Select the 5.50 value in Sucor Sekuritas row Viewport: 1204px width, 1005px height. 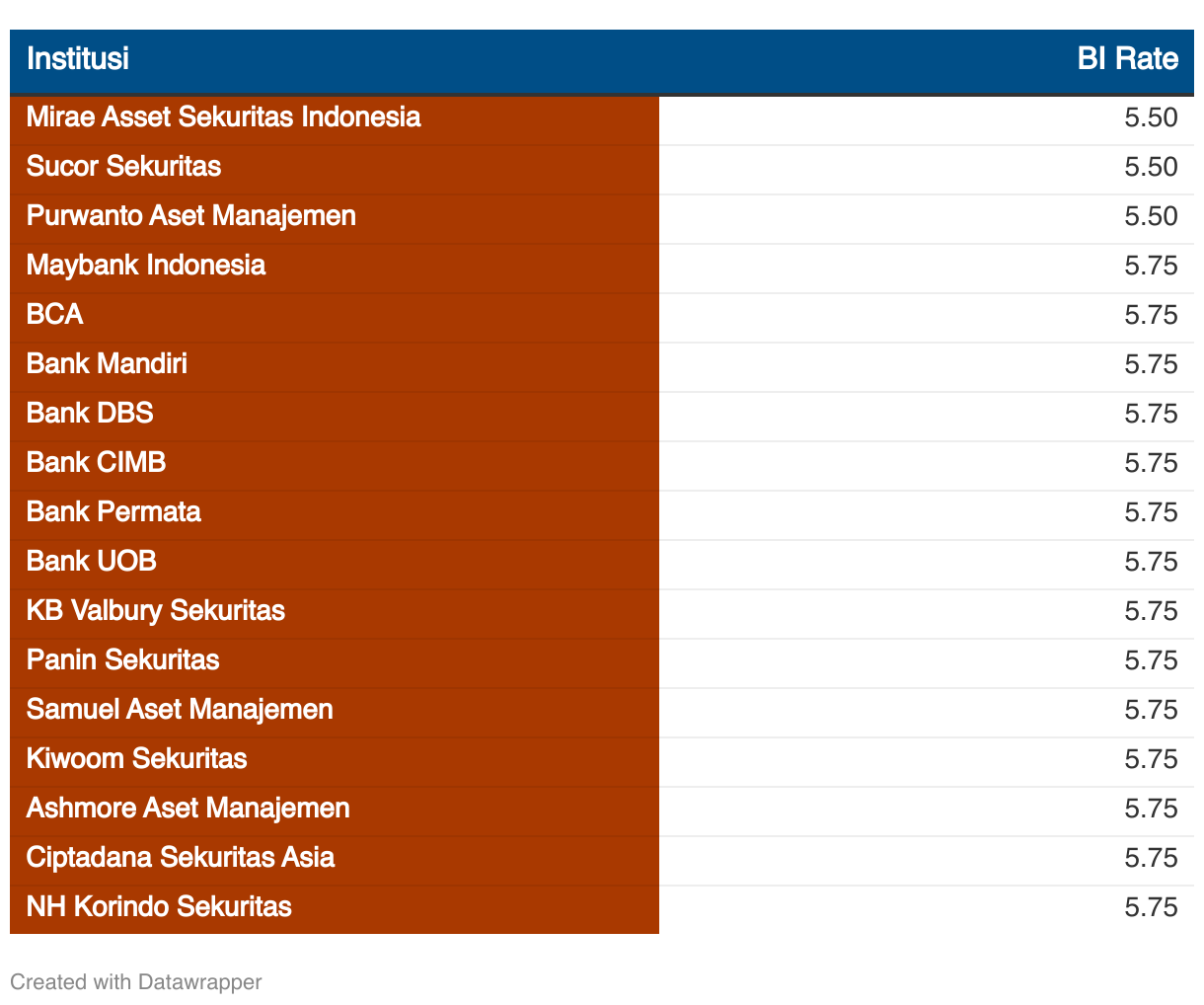pos(1151,167)
